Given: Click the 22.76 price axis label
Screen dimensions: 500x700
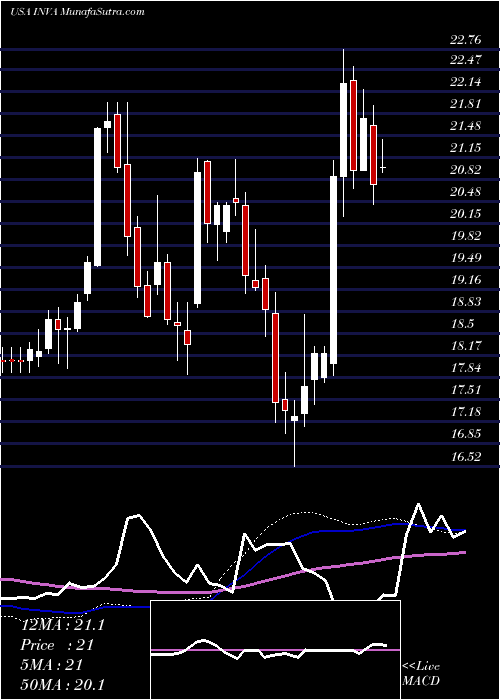Looking at the screenshot, I should click(x=466, y=40).
